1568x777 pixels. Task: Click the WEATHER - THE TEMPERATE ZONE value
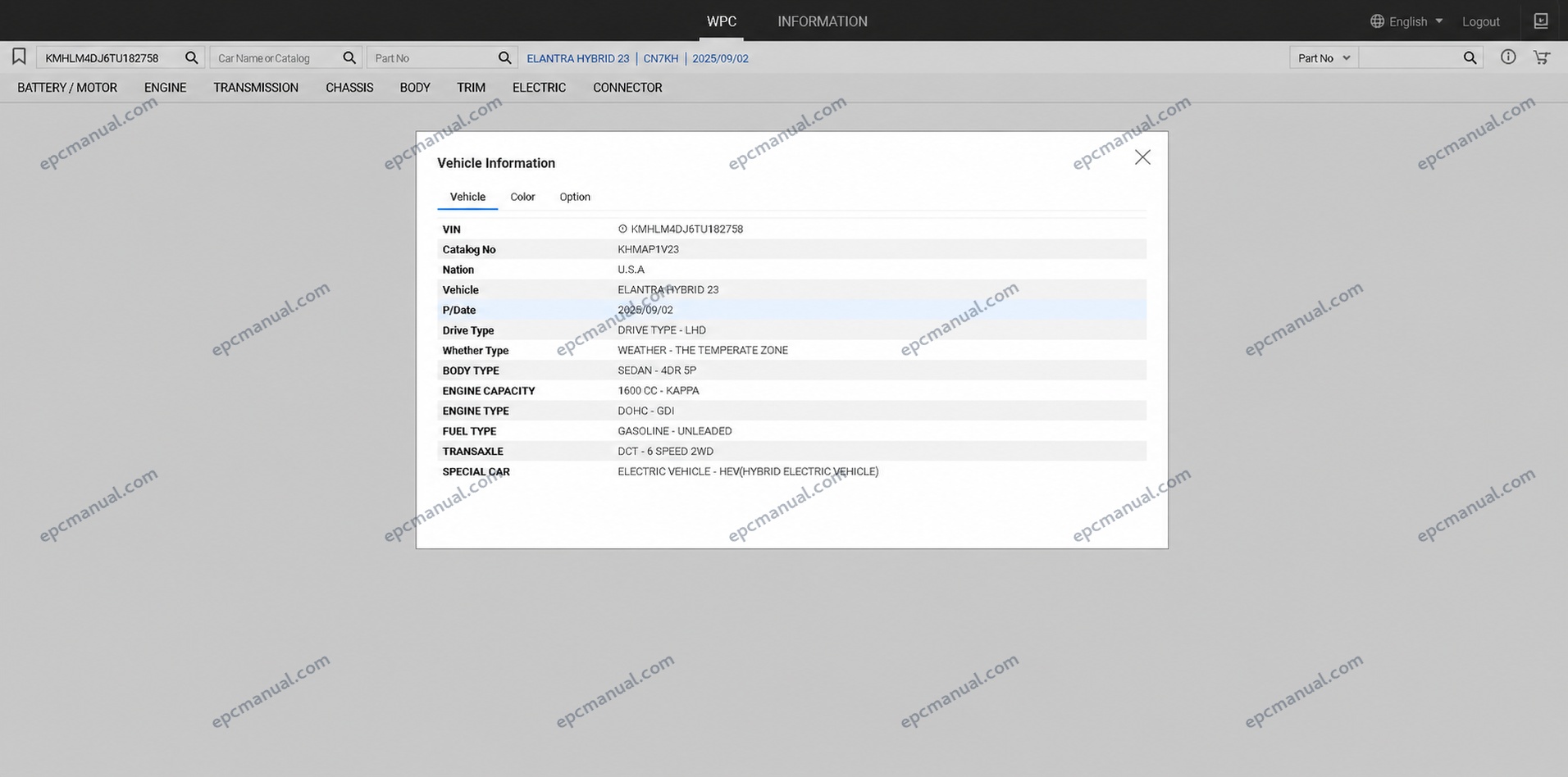(x=703, y=350)
